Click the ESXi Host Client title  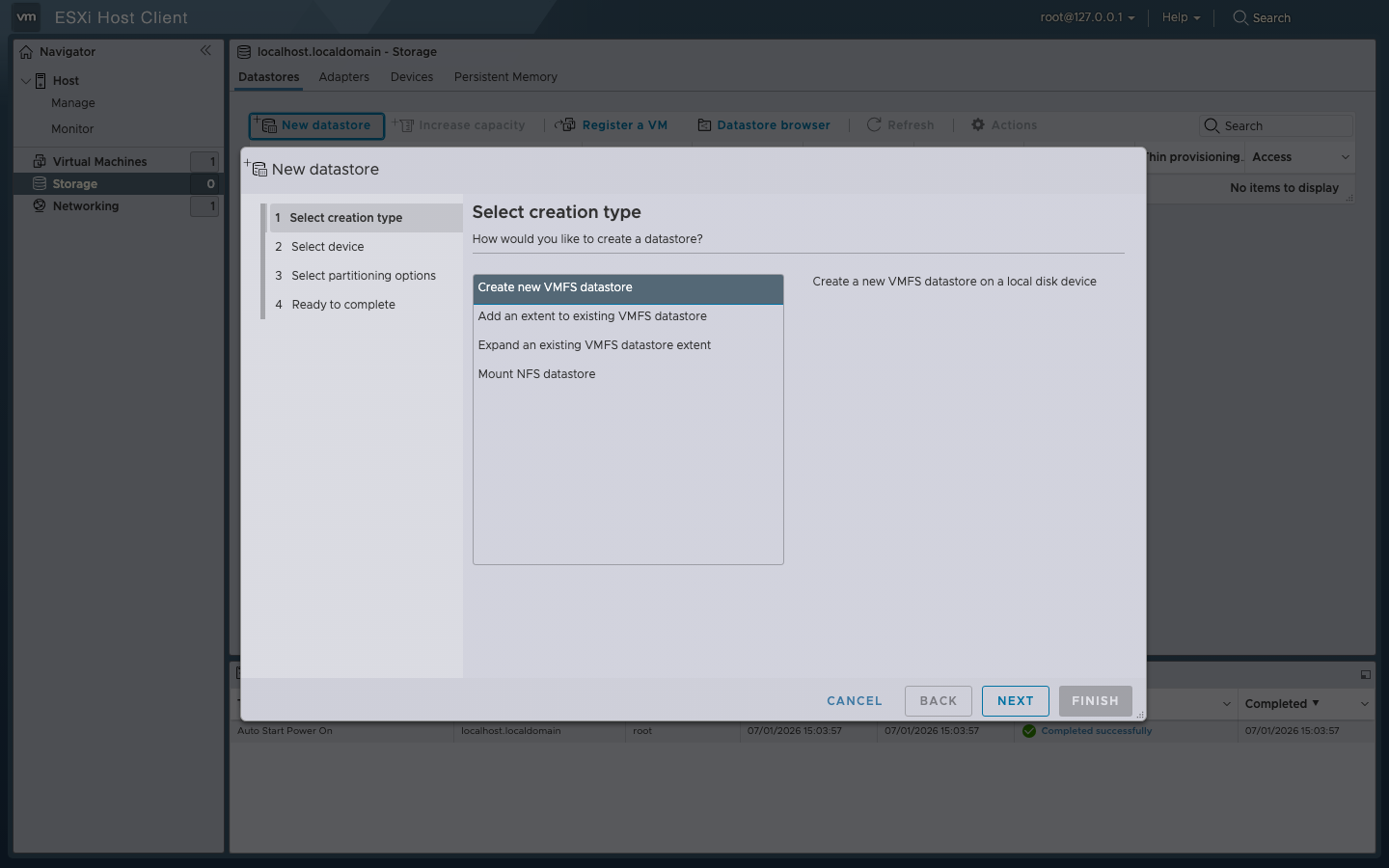tap(122, 17)
